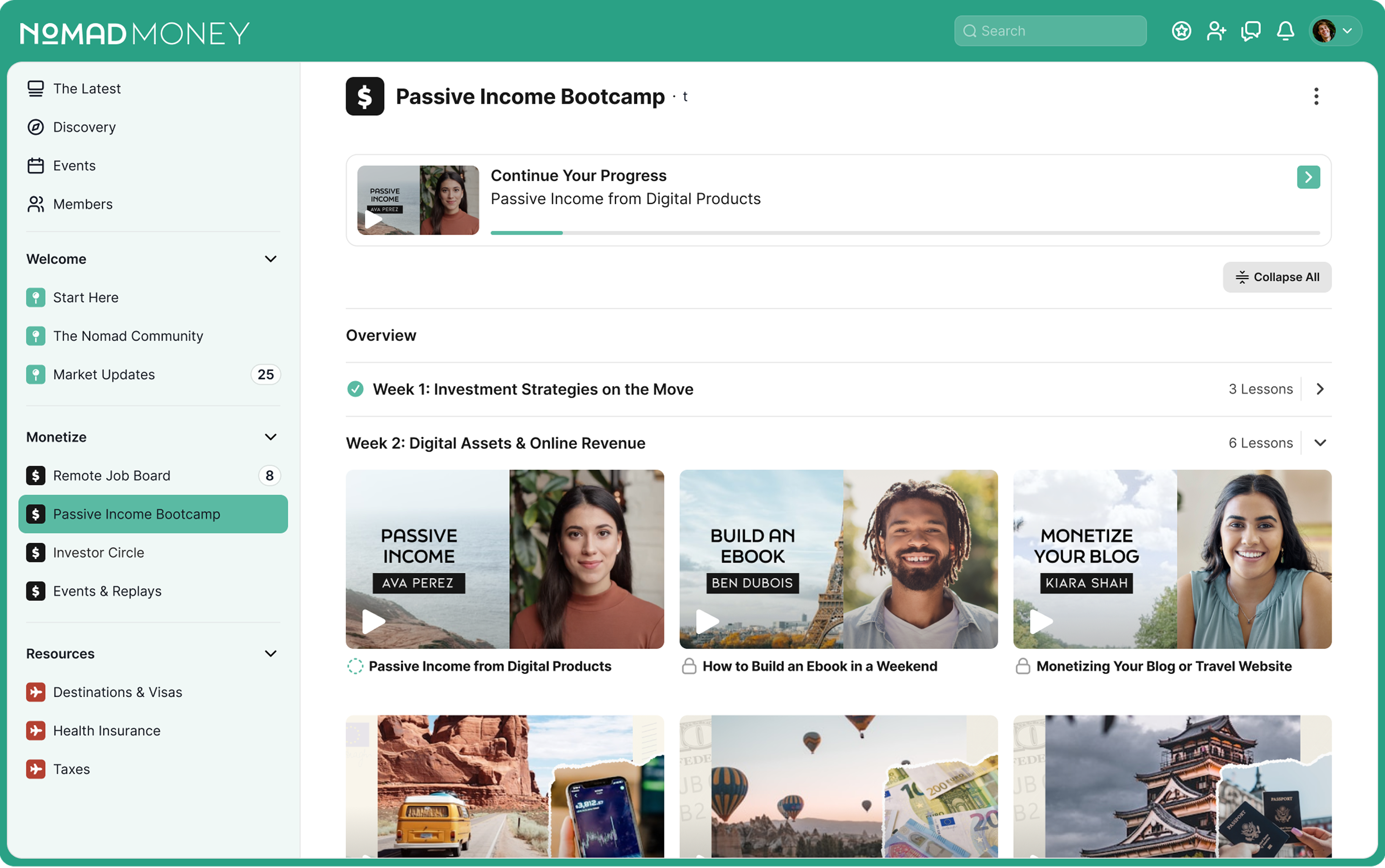Expand the Week 1 completion checkmark details
1385x868 pixels.
pyautogui.click(x=355, y=389)
